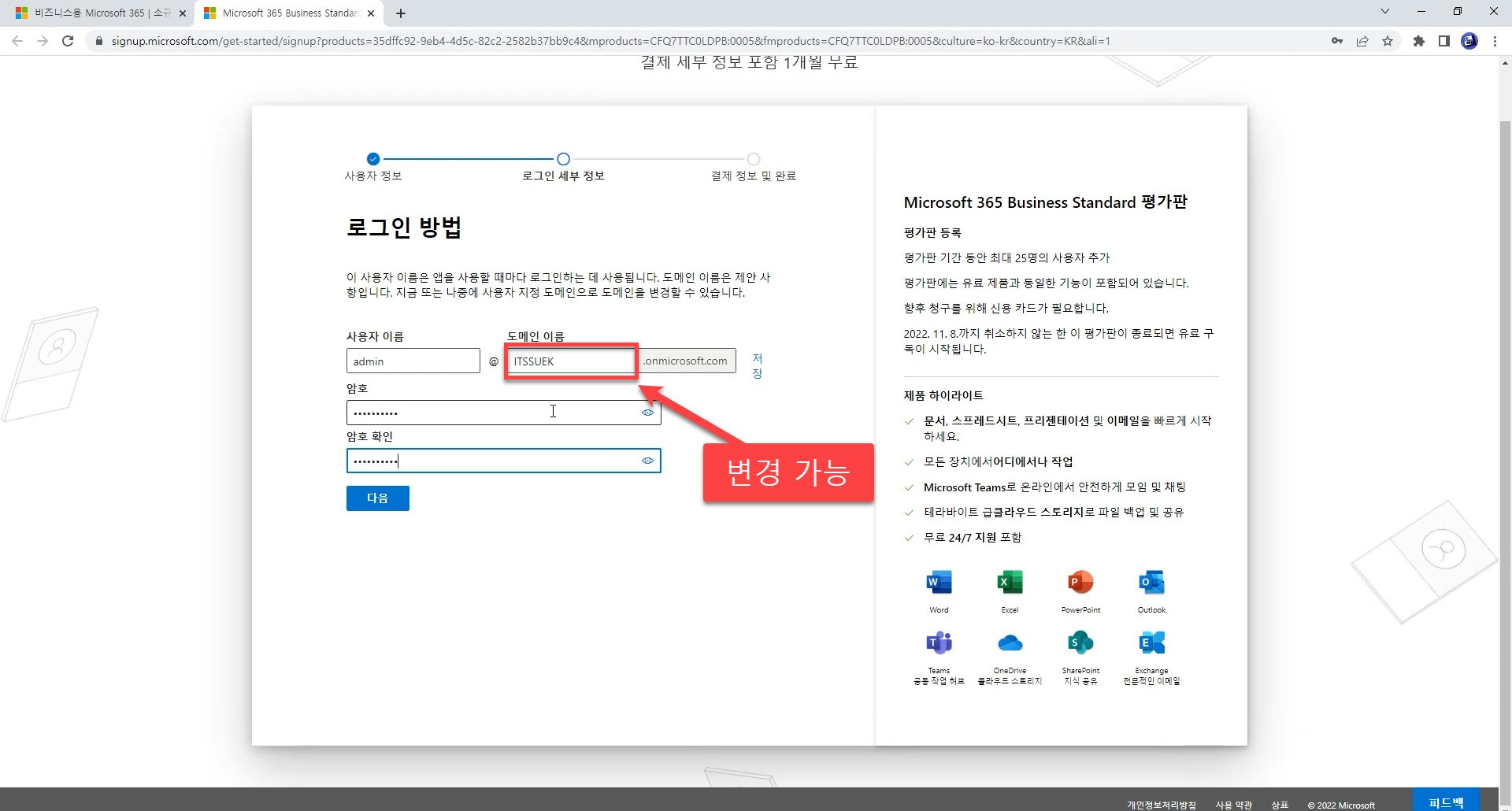Click the heading 로그인 방법
1512x811 pixels.
point(404,228)
